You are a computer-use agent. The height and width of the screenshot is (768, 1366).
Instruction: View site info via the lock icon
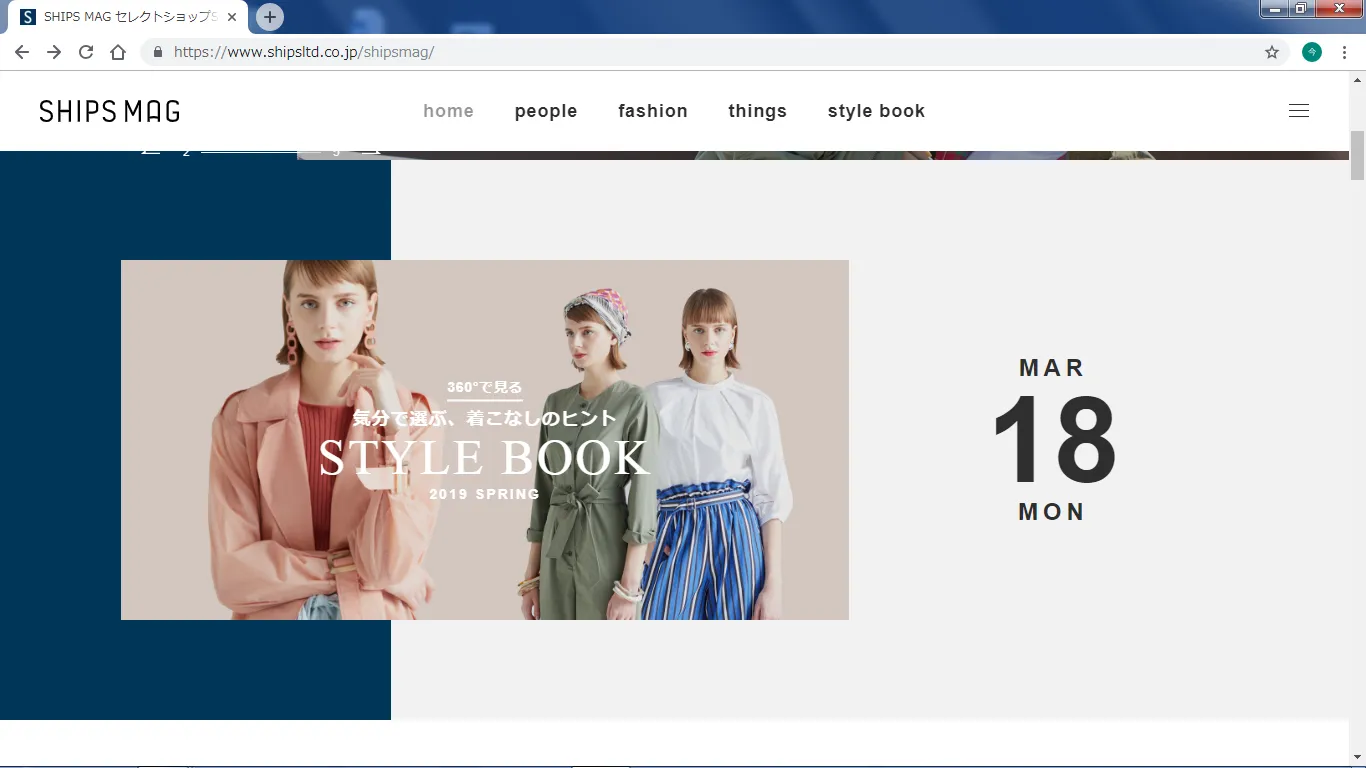(158, 52)
